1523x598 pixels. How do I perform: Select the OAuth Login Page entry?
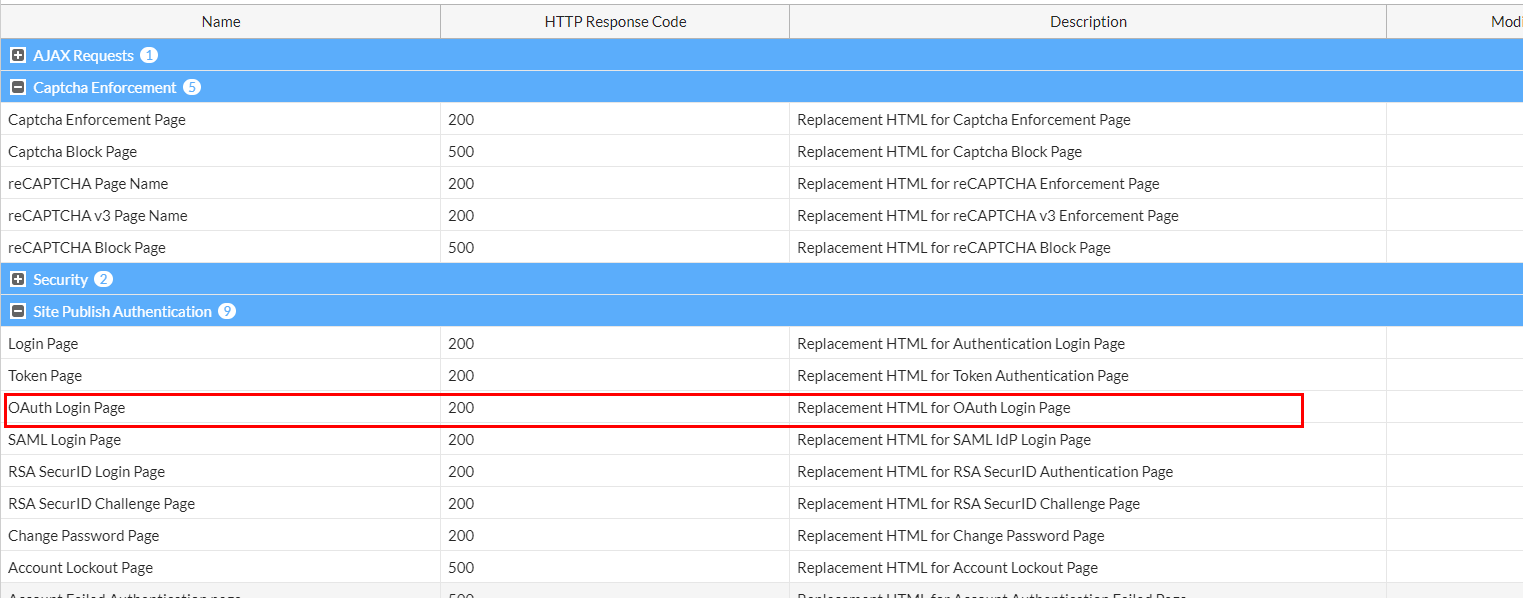(67, 408)
